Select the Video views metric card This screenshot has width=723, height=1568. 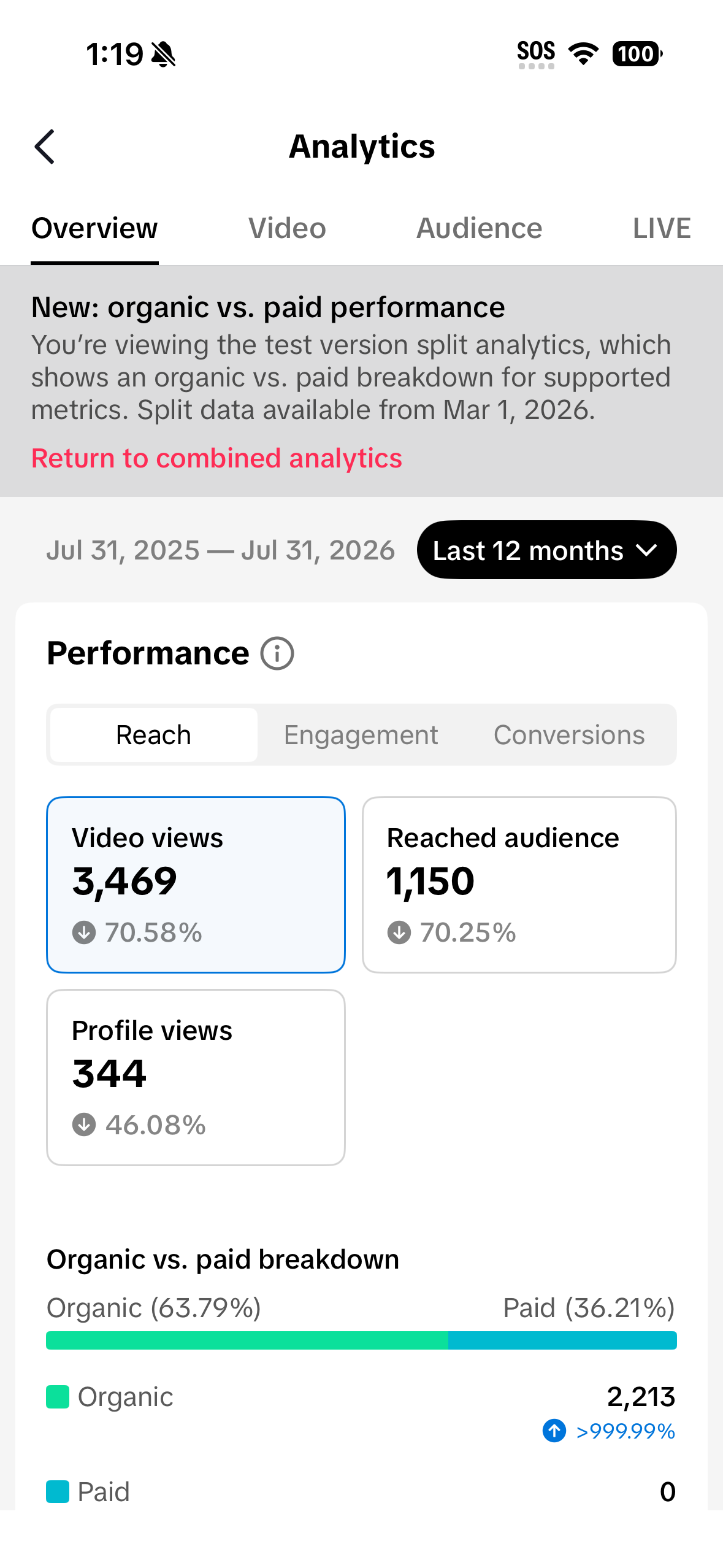196,885
